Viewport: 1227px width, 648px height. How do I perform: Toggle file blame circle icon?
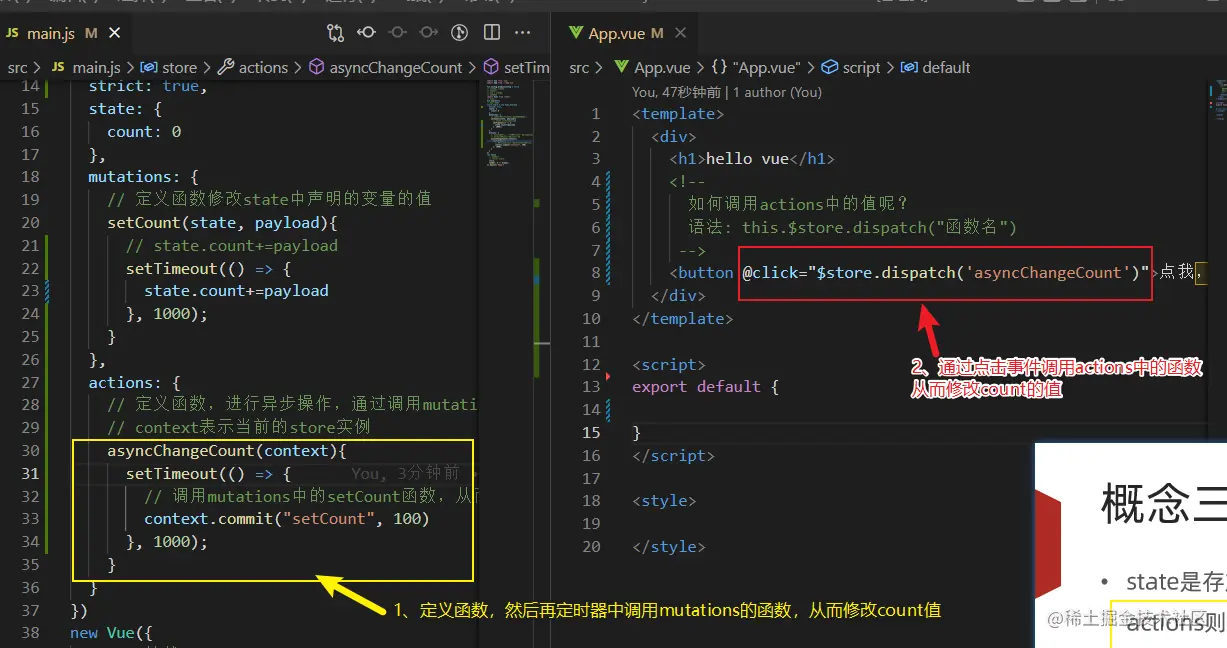460,33
